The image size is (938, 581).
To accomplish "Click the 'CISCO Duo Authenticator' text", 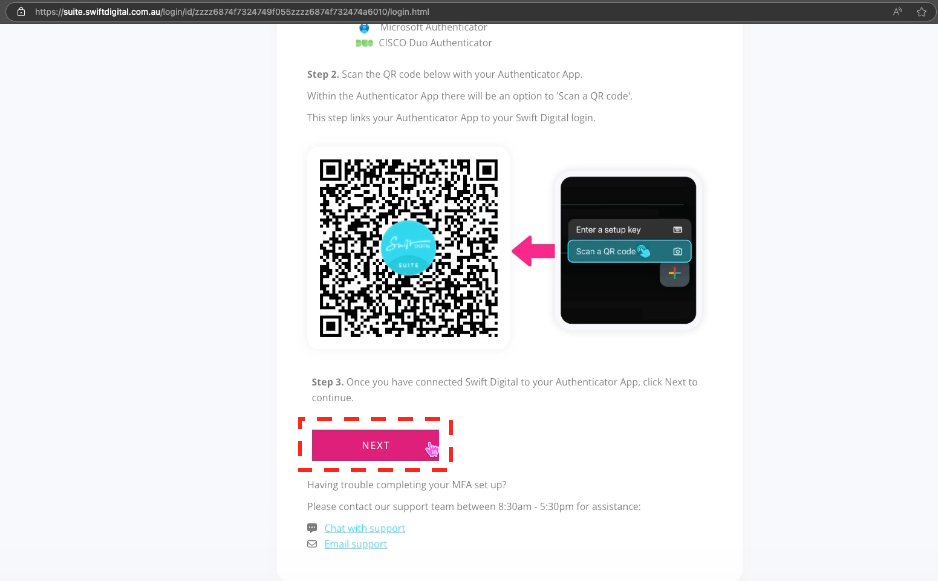I will coord(435,42).
